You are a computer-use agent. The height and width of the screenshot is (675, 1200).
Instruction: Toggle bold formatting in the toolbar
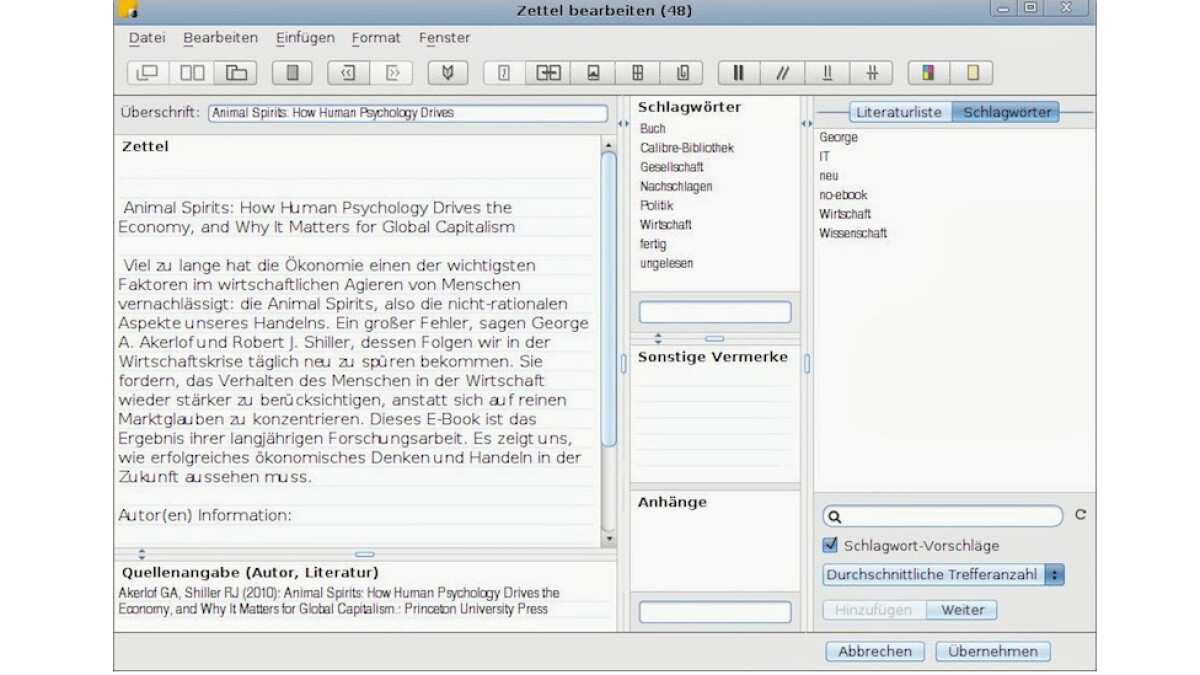738,72
